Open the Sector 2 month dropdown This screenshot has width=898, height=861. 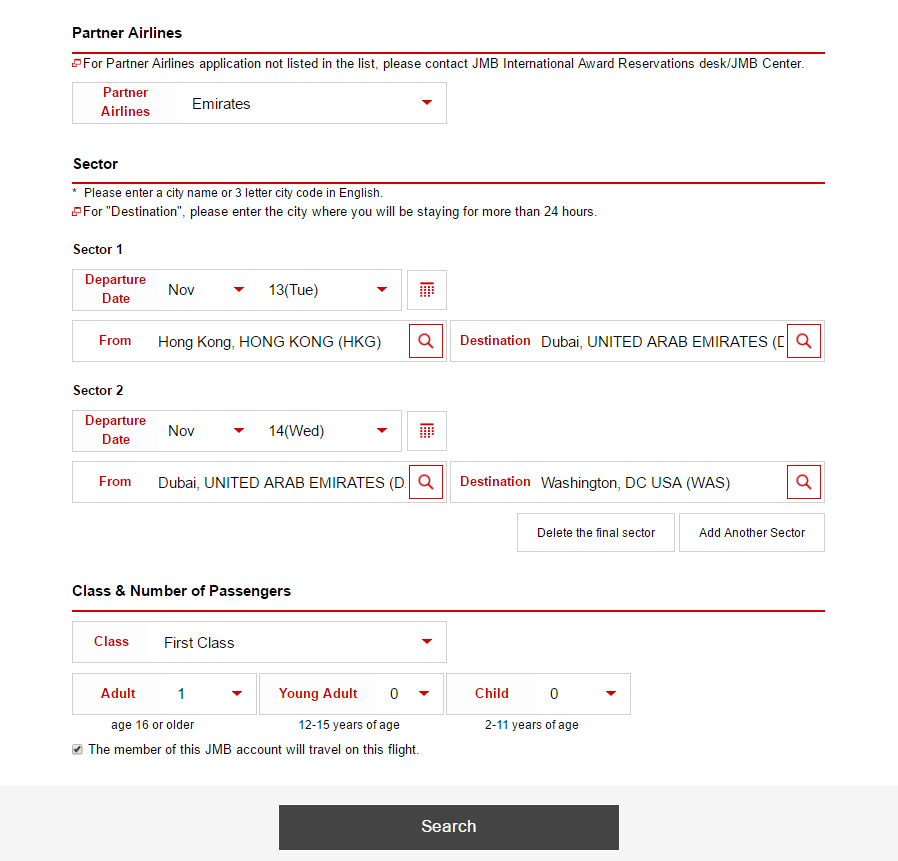tap(206, 431)
